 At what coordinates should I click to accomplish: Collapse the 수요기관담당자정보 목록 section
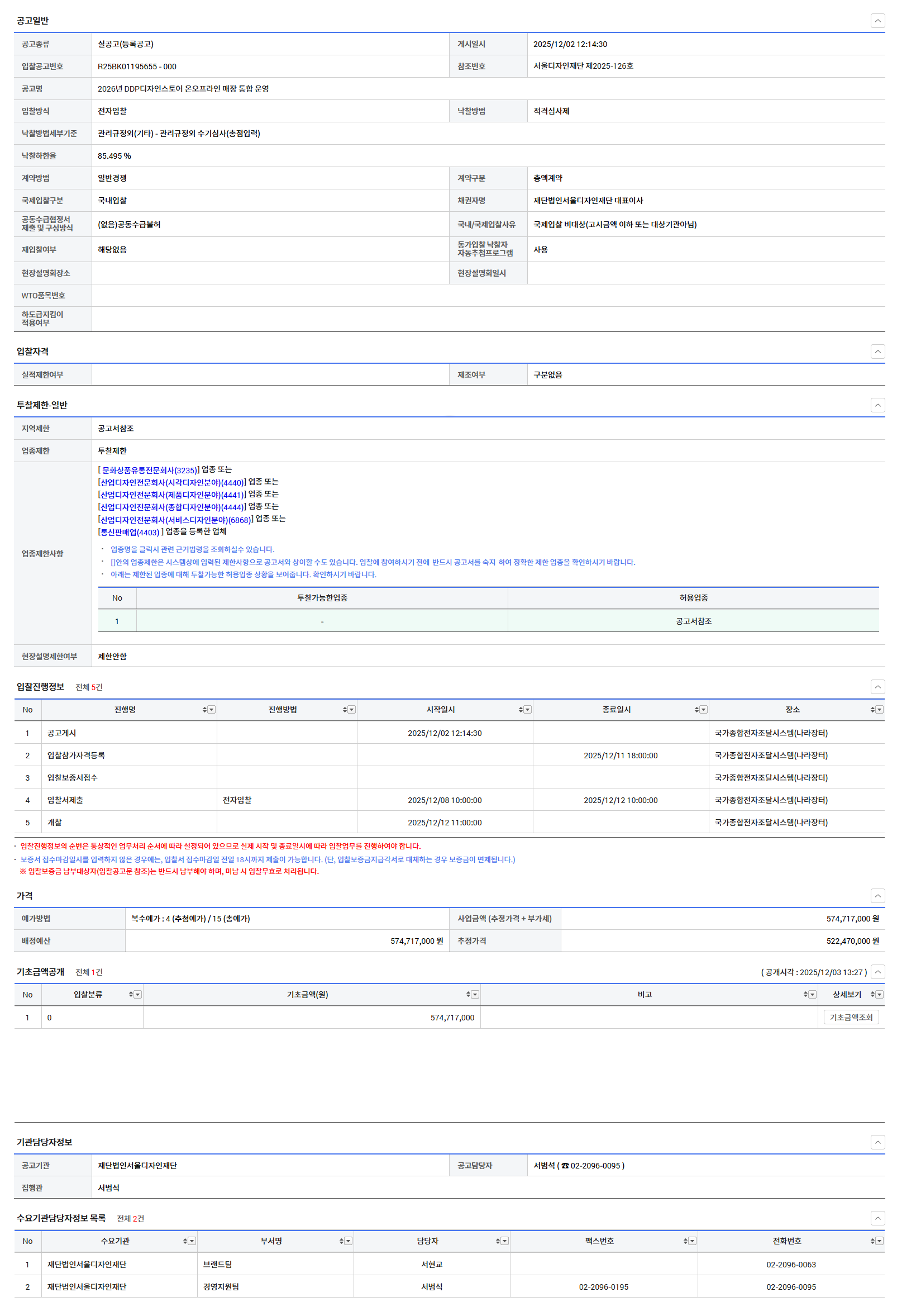pyautogui.click(x=877, y=1219)
